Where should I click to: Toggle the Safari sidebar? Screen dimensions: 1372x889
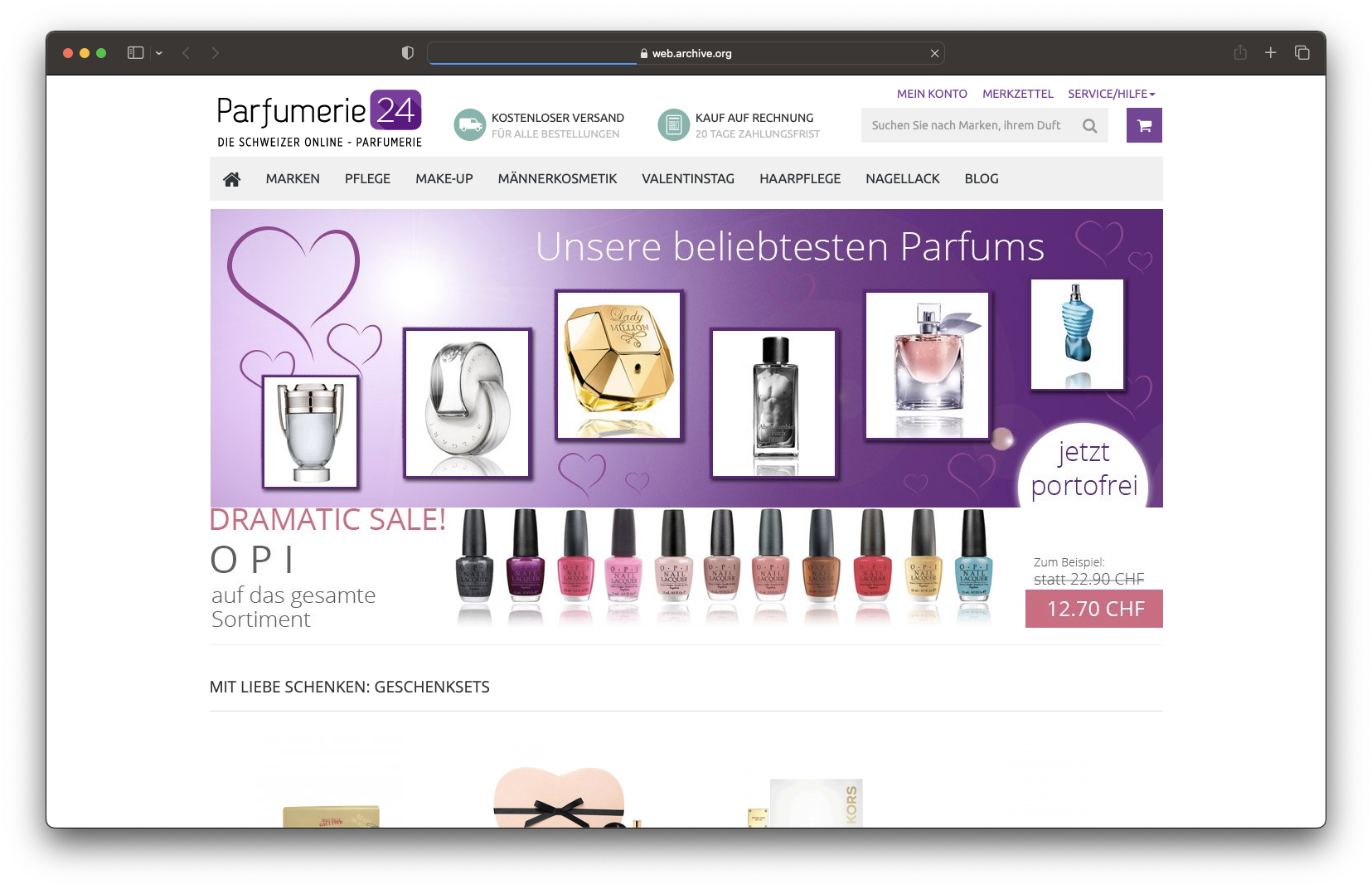pos(136,53)
